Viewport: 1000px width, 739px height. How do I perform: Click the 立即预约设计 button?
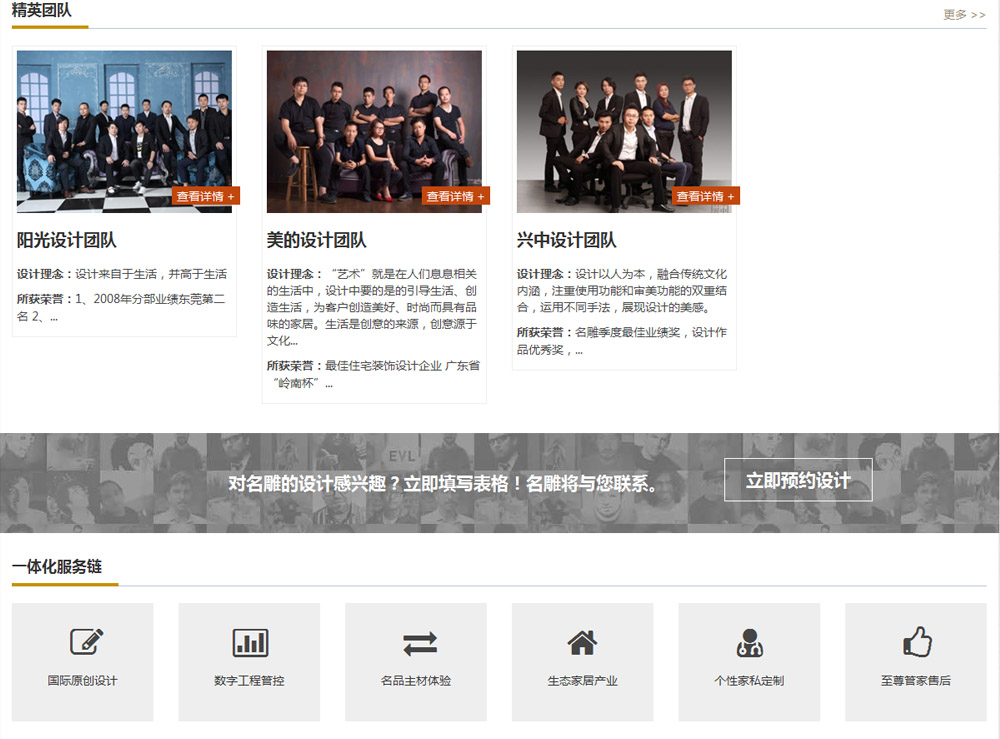[x=798, y=479]
